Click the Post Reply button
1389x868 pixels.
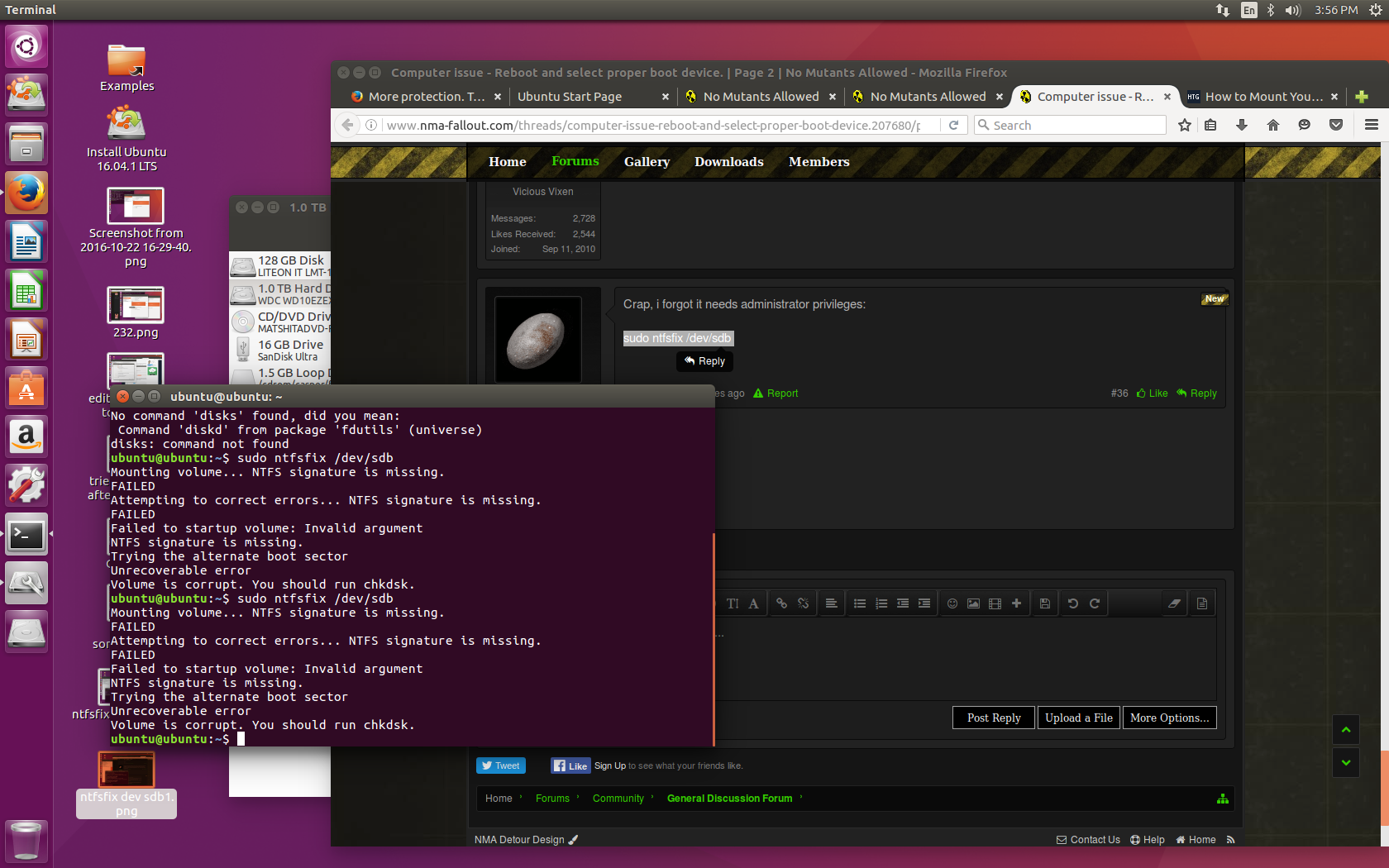tap(994, 718)
